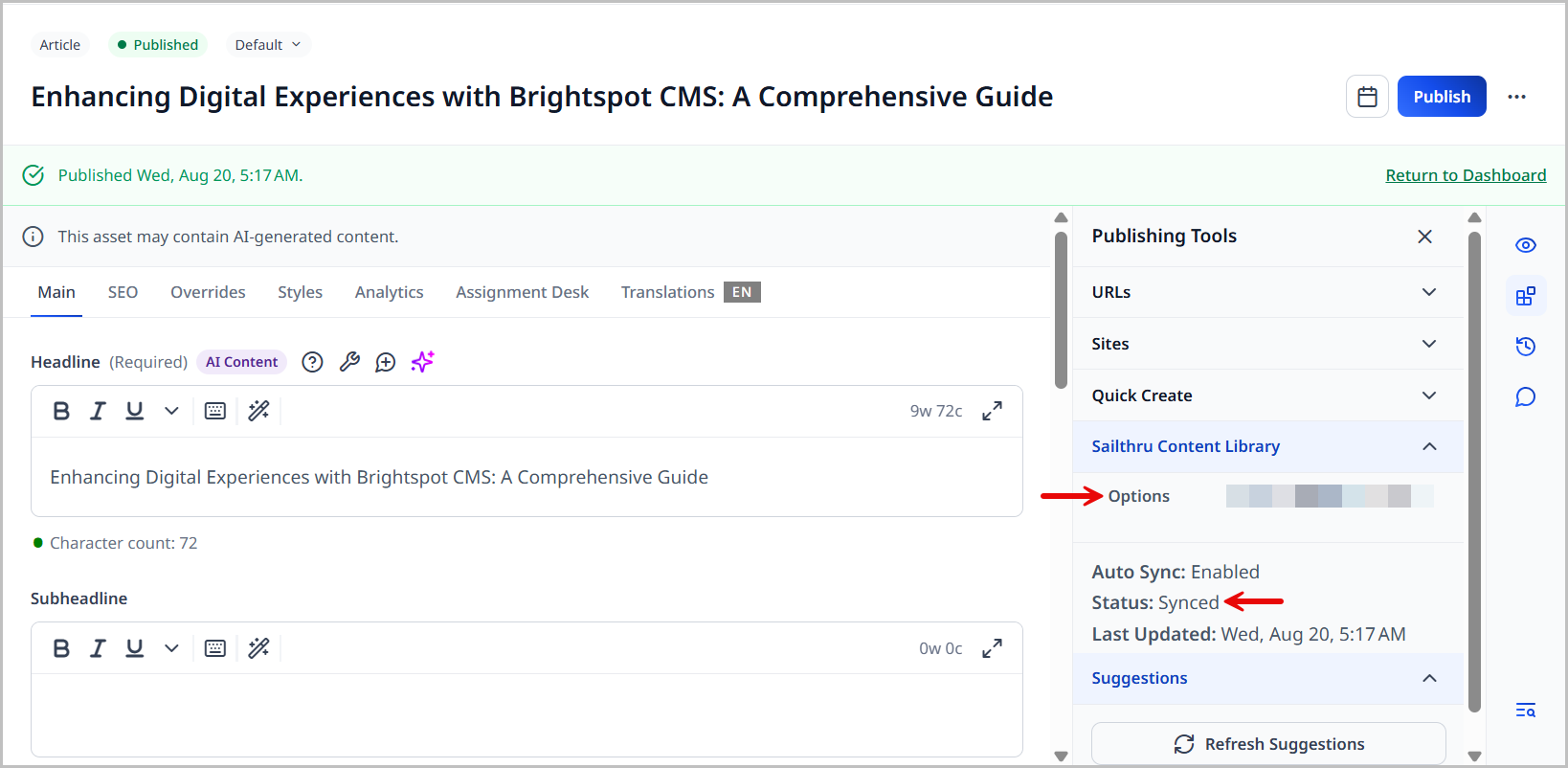This screenshot has width=1568, height=768.
Task: Expand the Headline editor to fullscreen
Action: (992, 411)
